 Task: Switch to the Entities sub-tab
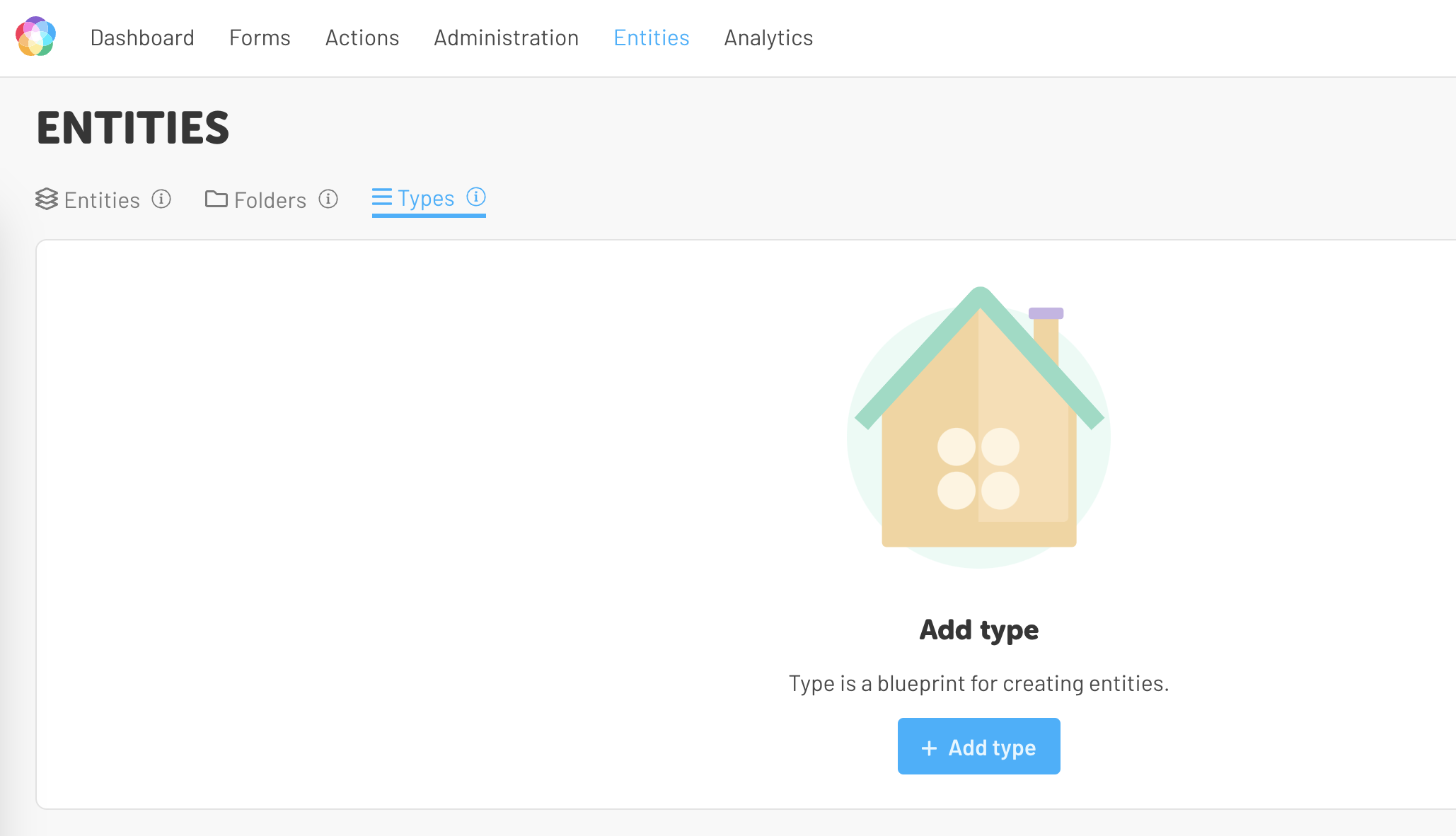pyautogui.click(x=102, y=200)
